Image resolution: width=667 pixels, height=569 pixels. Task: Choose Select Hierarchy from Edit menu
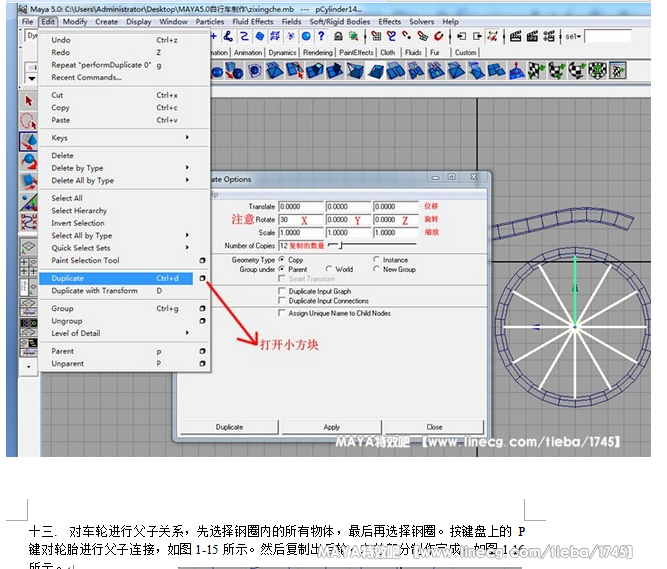click(x=124, y=211)
